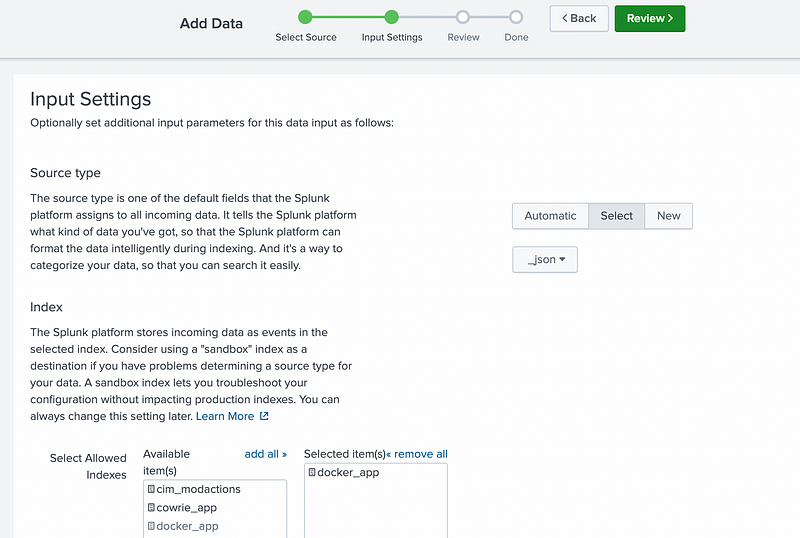
Task: Select cowrie_app from available indexes
Action: coord(187,508)
